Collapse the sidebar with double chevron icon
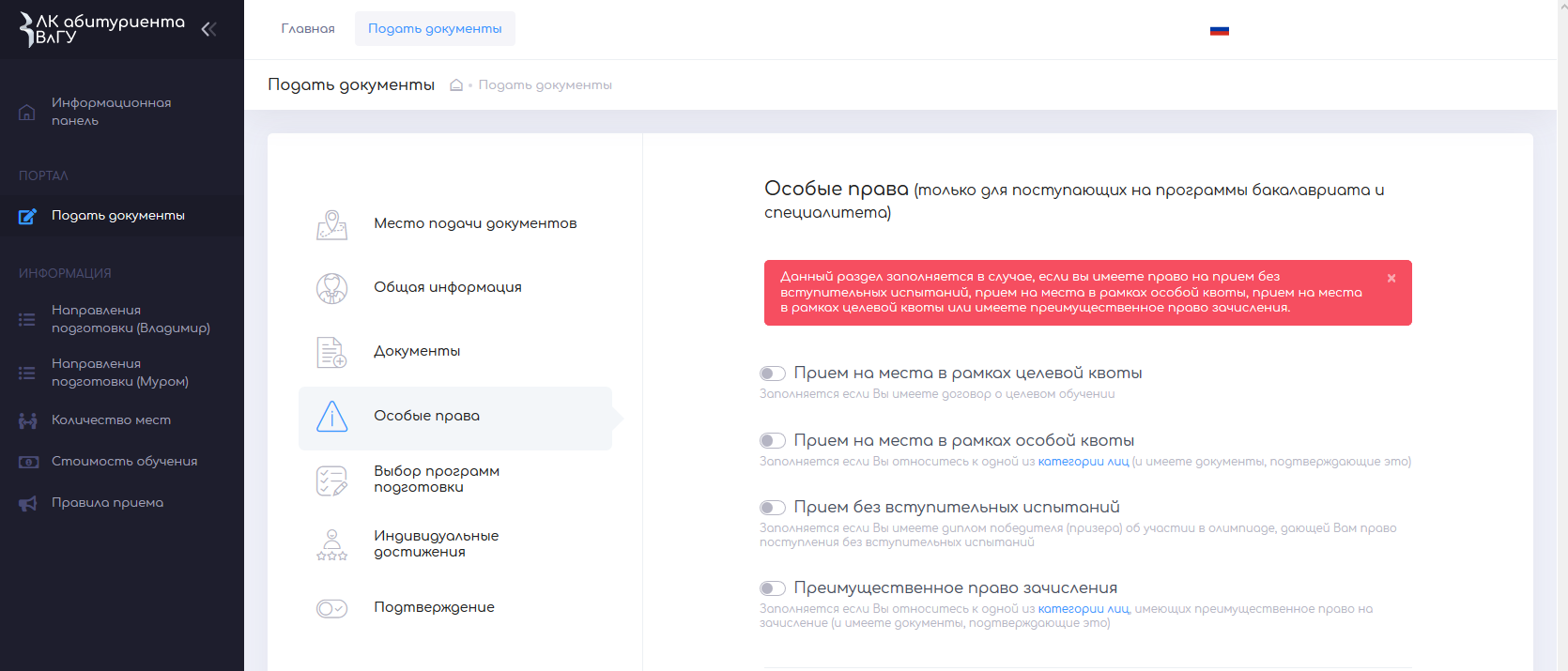The height and width of the screenshot is (671, 1568). [208, 29]
